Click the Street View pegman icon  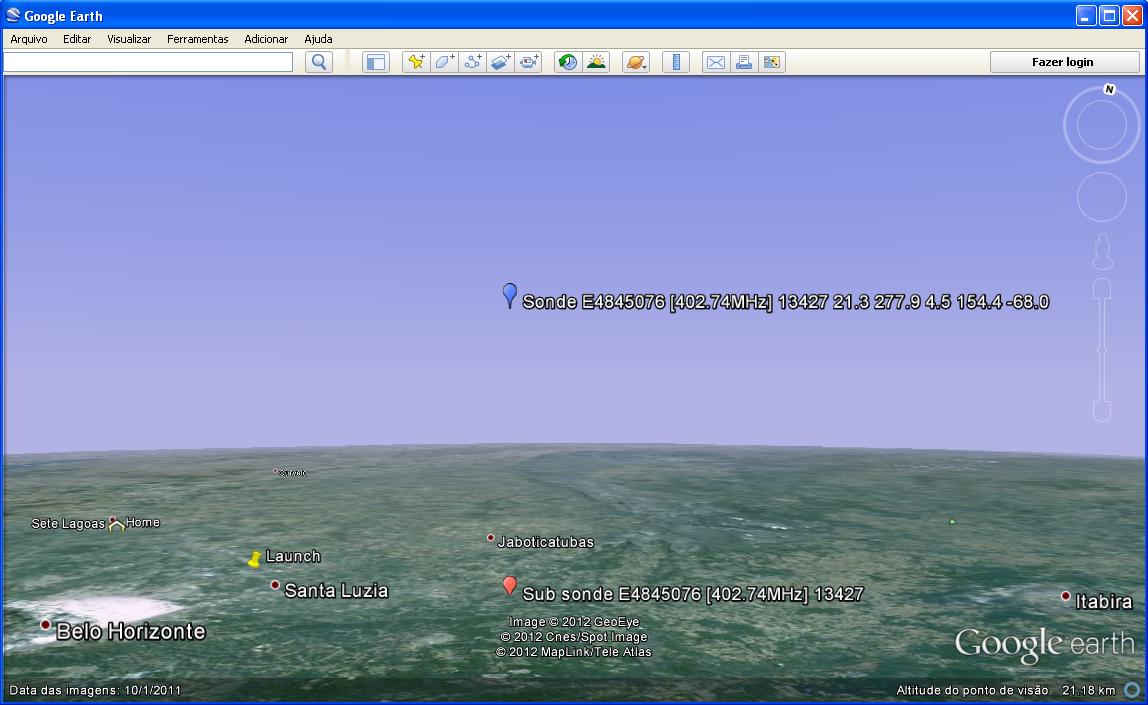coord(1103,252)
